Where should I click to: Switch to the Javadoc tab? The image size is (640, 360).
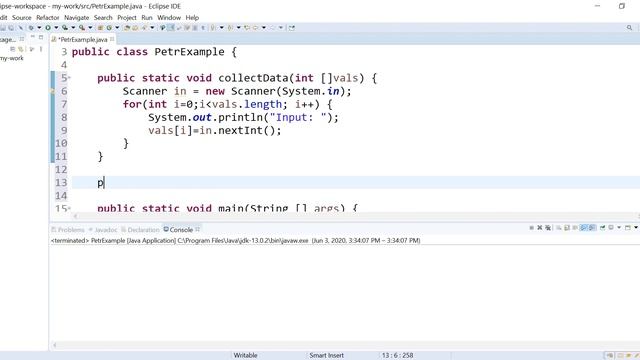tap(103, 230)
